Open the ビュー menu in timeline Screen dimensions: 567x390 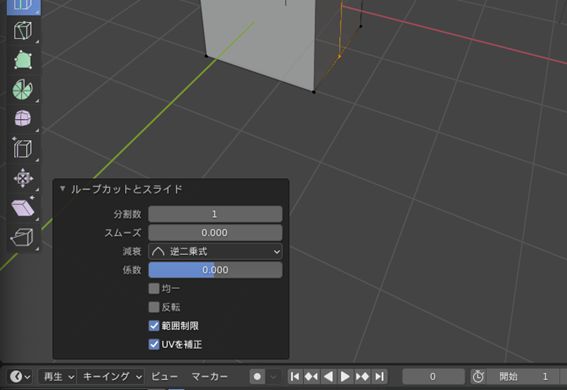click(165, 377)
